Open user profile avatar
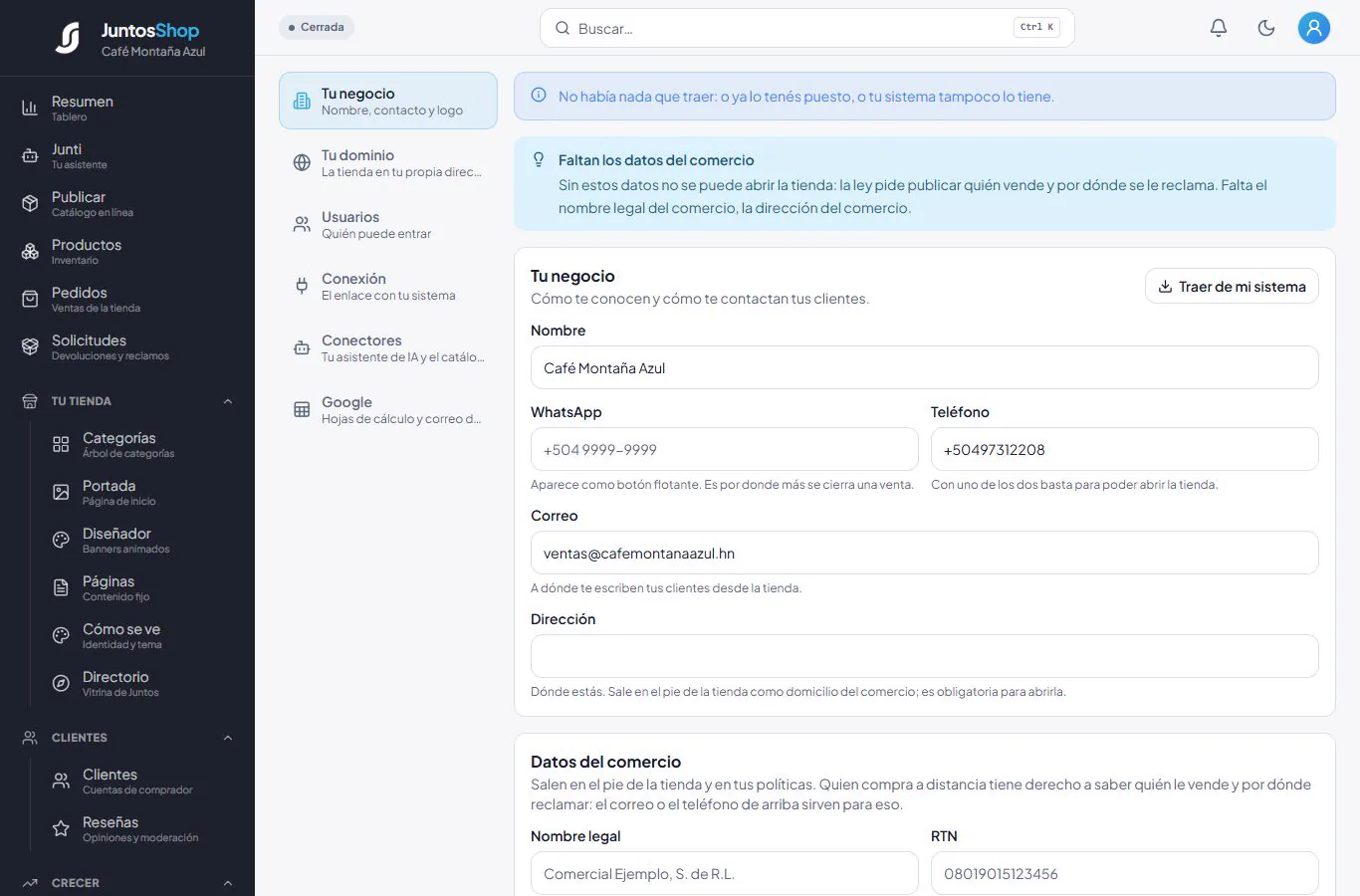 [1314, 28]
